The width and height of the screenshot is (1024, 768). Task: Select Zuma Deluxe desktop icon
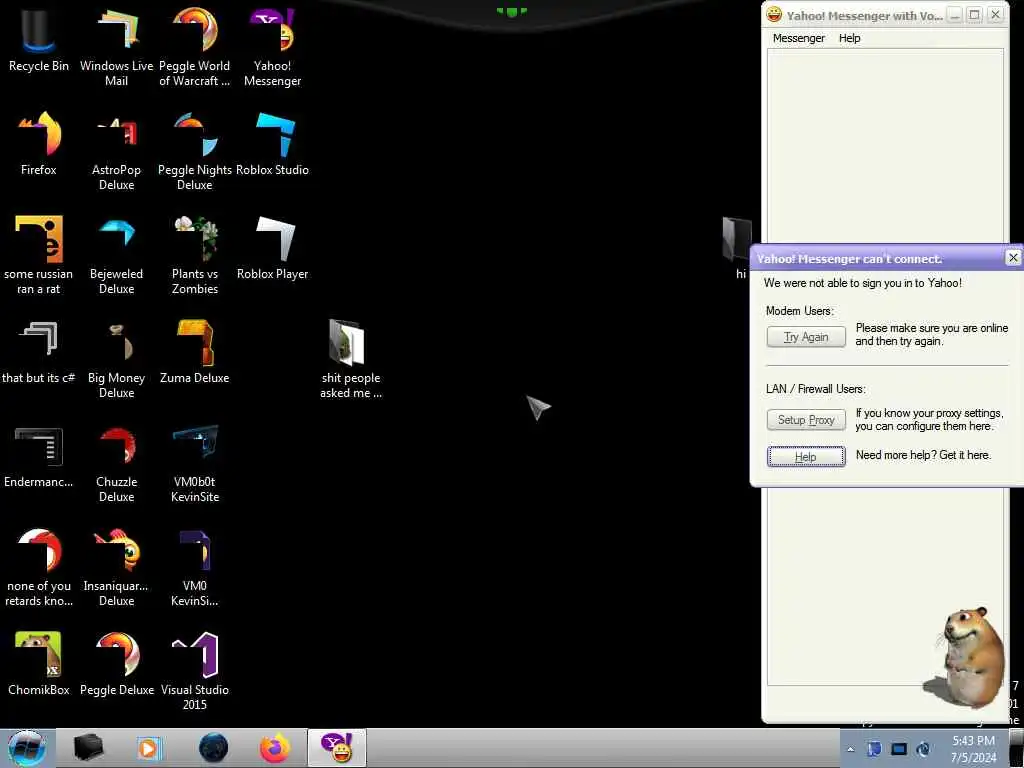tap(195, 351)
